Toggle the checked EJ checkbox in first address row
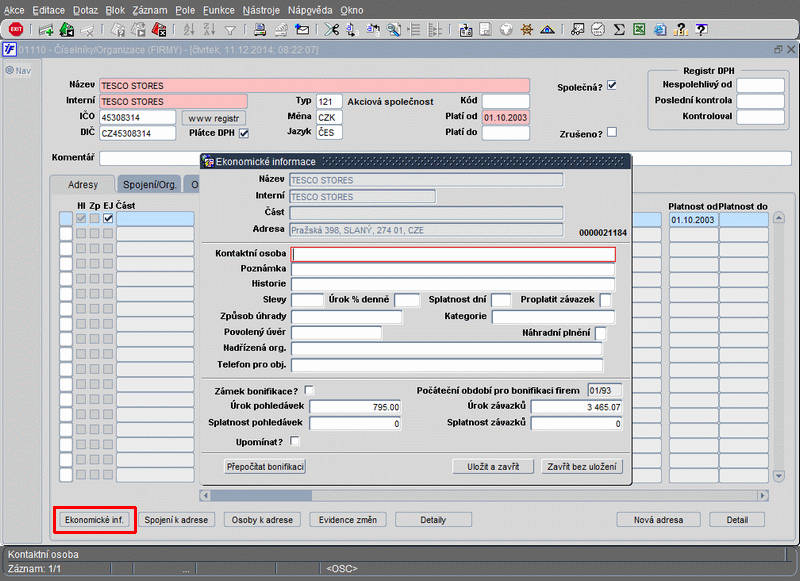 click(108, 218)
